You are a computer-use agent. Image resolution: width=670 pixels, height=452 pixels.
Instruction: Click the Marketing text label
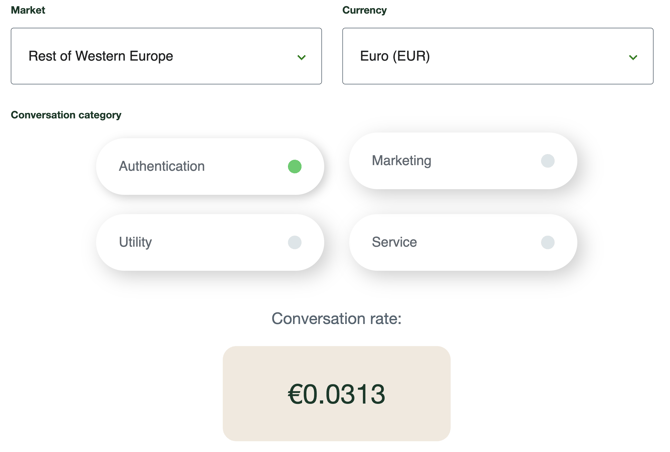click(x=401, y=160)
